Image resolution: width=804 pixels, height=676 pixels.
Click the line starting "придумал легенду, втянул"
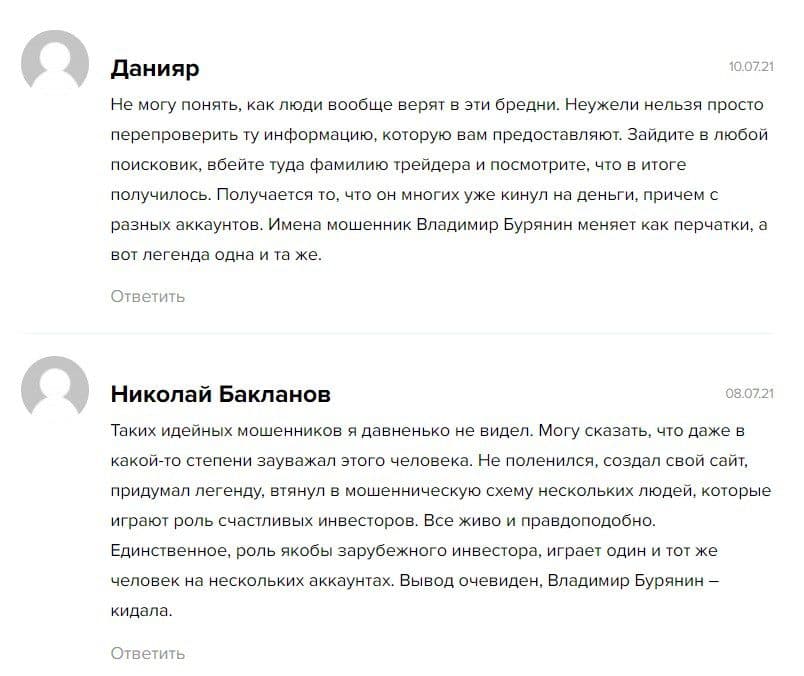pyautogui.click(x=440, y=491)
